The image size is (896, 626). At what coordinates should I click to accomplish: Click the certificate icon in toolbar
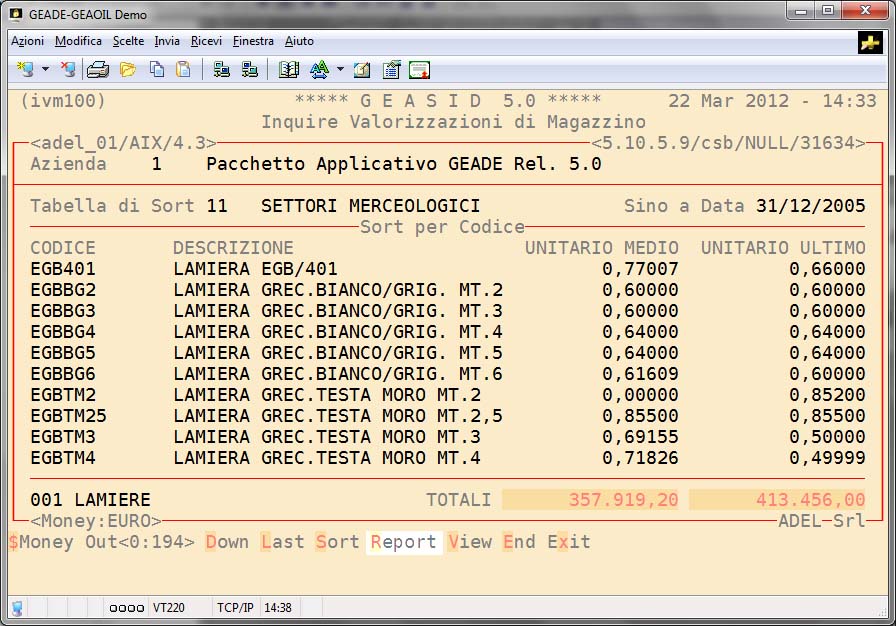[x=419, y=70]
